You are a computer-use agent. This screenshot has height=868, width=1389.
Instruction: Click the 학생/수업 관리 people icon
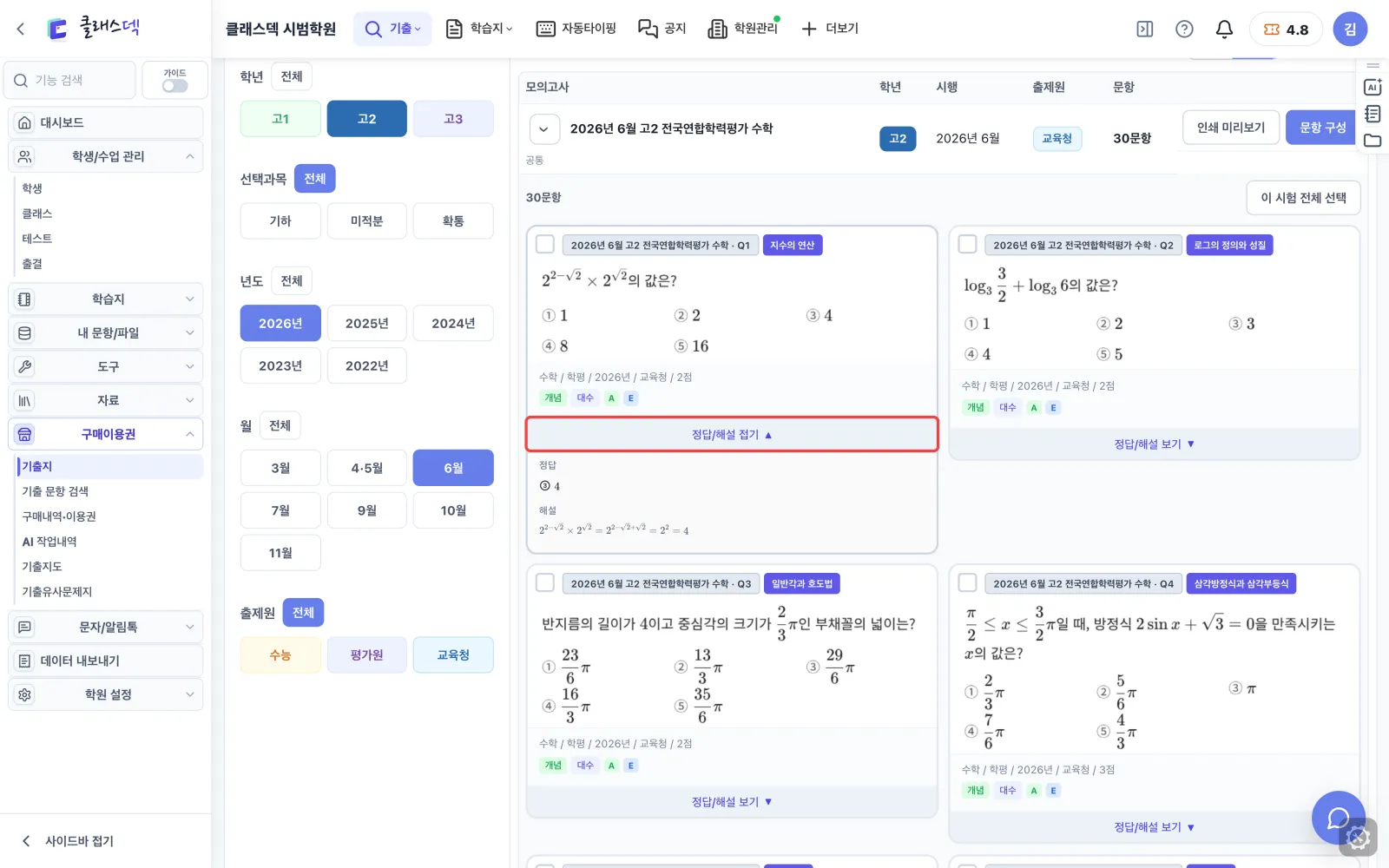24,156
